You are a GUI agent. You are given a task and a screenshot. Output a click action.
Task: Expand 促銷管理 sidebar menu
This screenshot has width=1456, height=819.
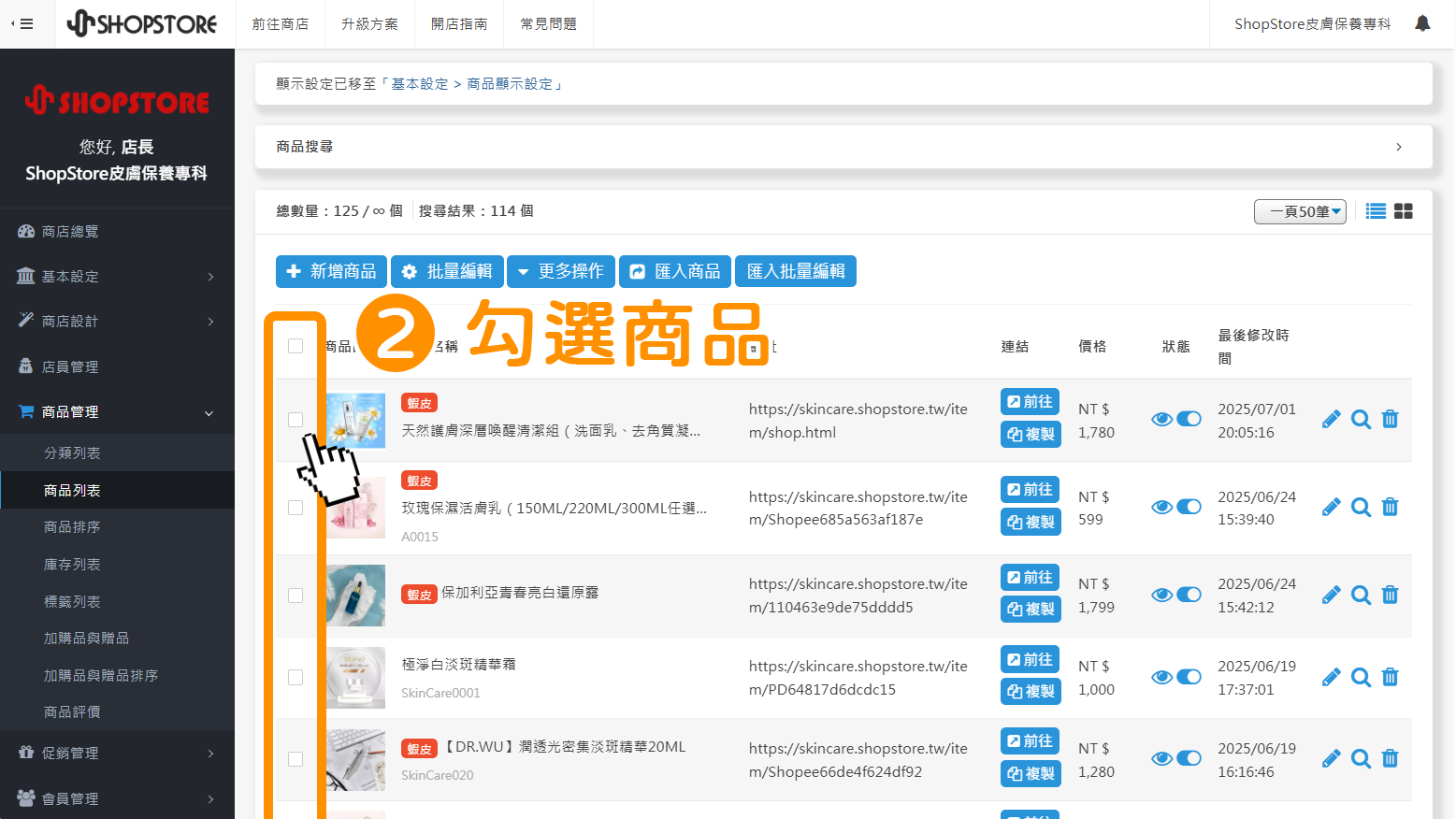coord(117,754)
